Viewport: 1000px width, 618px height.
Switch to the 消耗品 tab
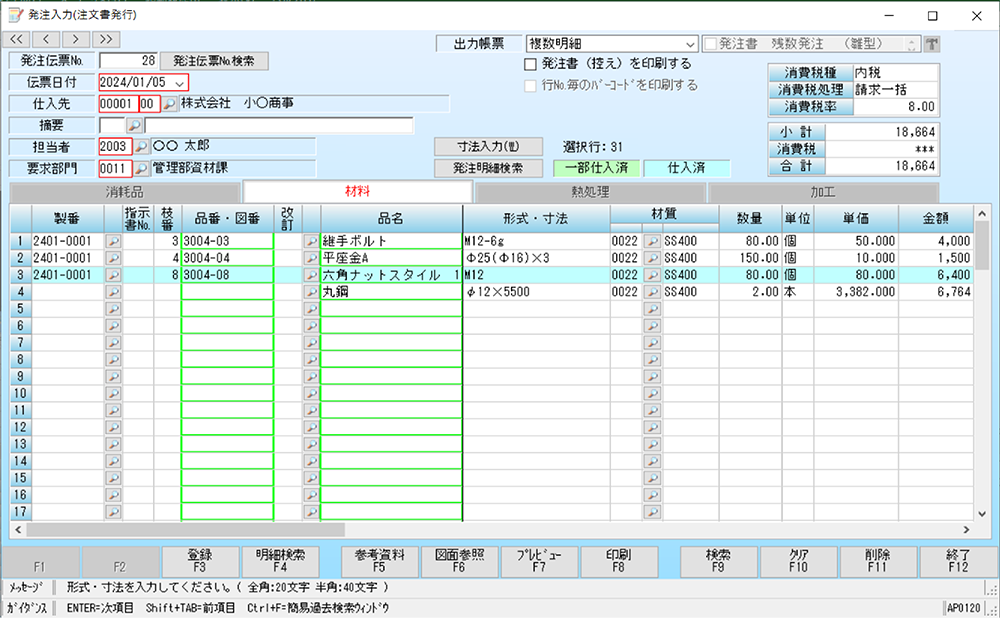[124, 192]
